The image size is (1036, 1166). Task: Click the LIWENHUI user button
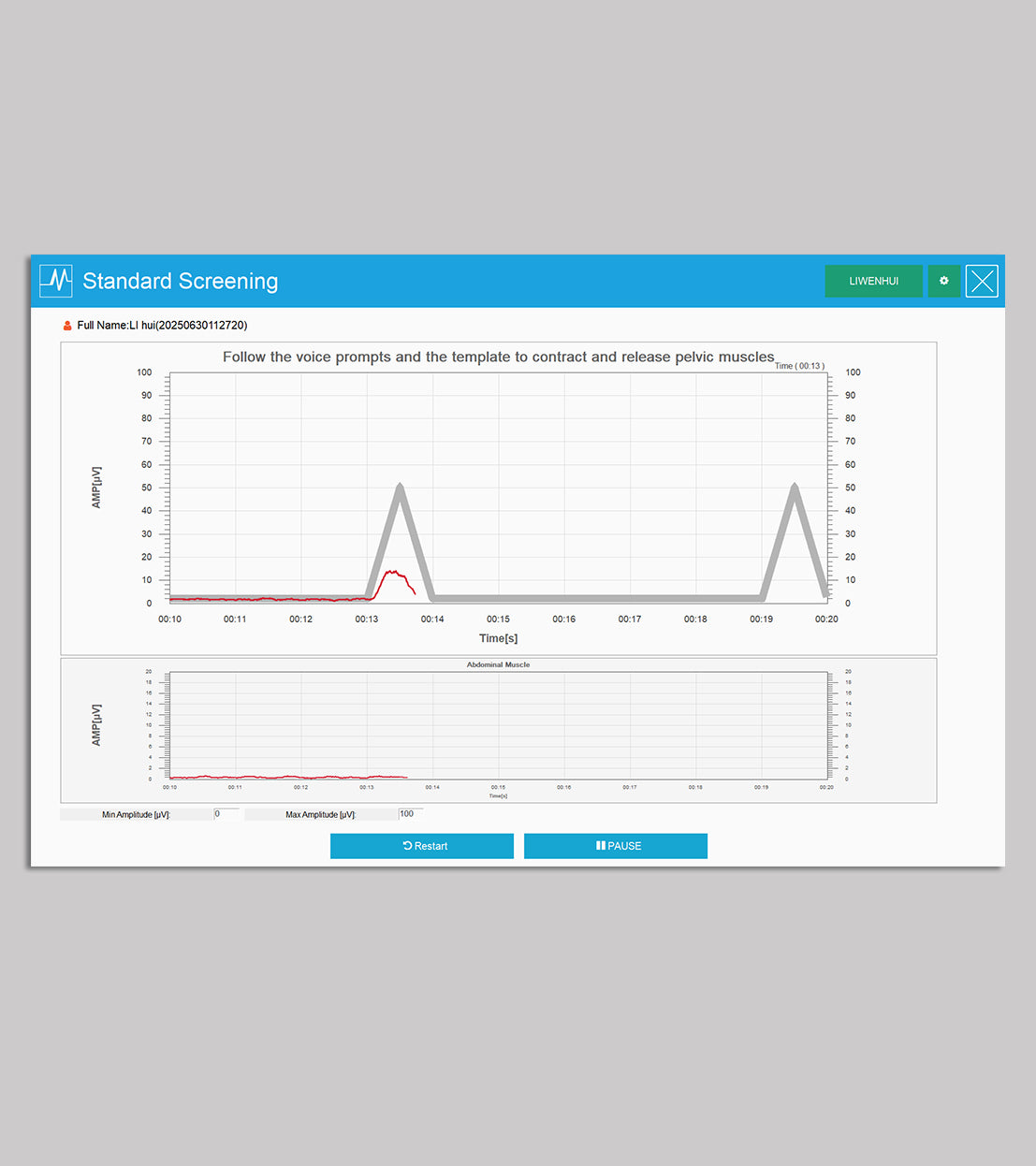(873, 281)
